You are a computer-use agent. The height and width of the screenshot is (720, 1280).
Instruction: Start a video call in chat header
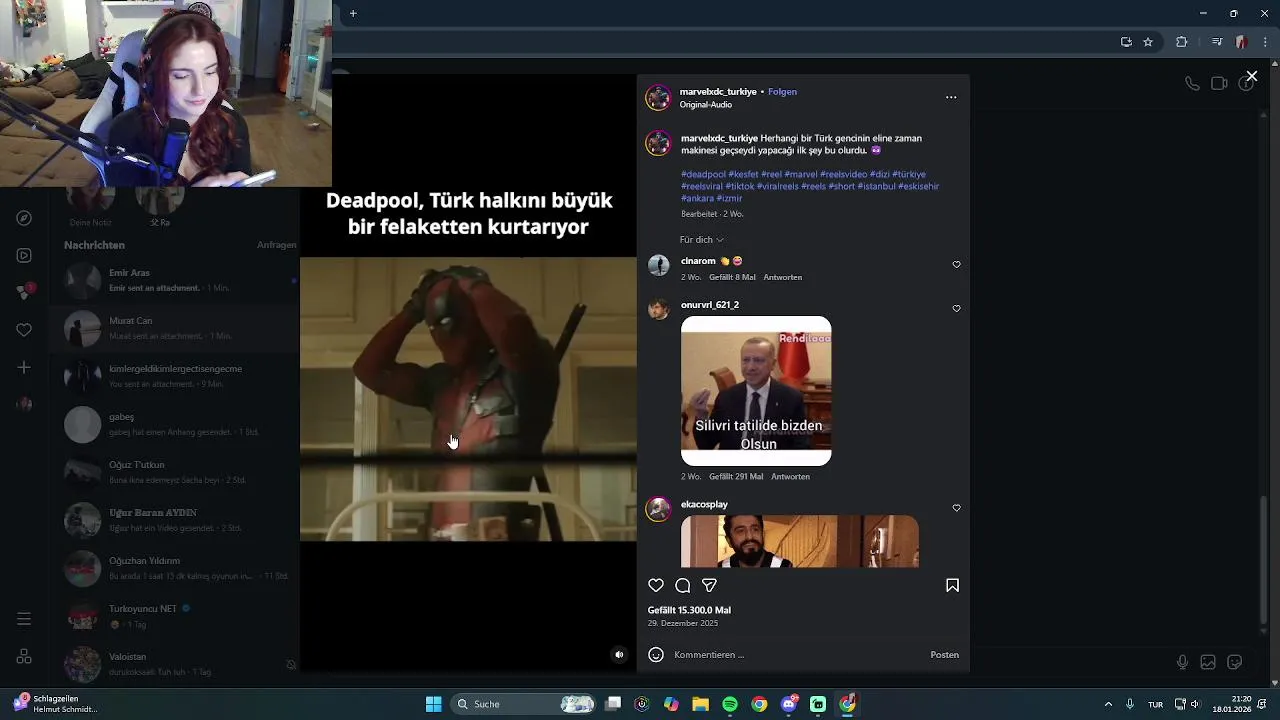point(1219,84)
